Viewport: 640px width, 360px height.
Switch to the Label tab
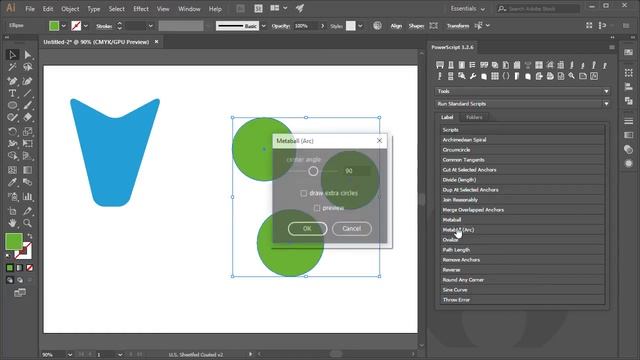[x=447, y=117]
